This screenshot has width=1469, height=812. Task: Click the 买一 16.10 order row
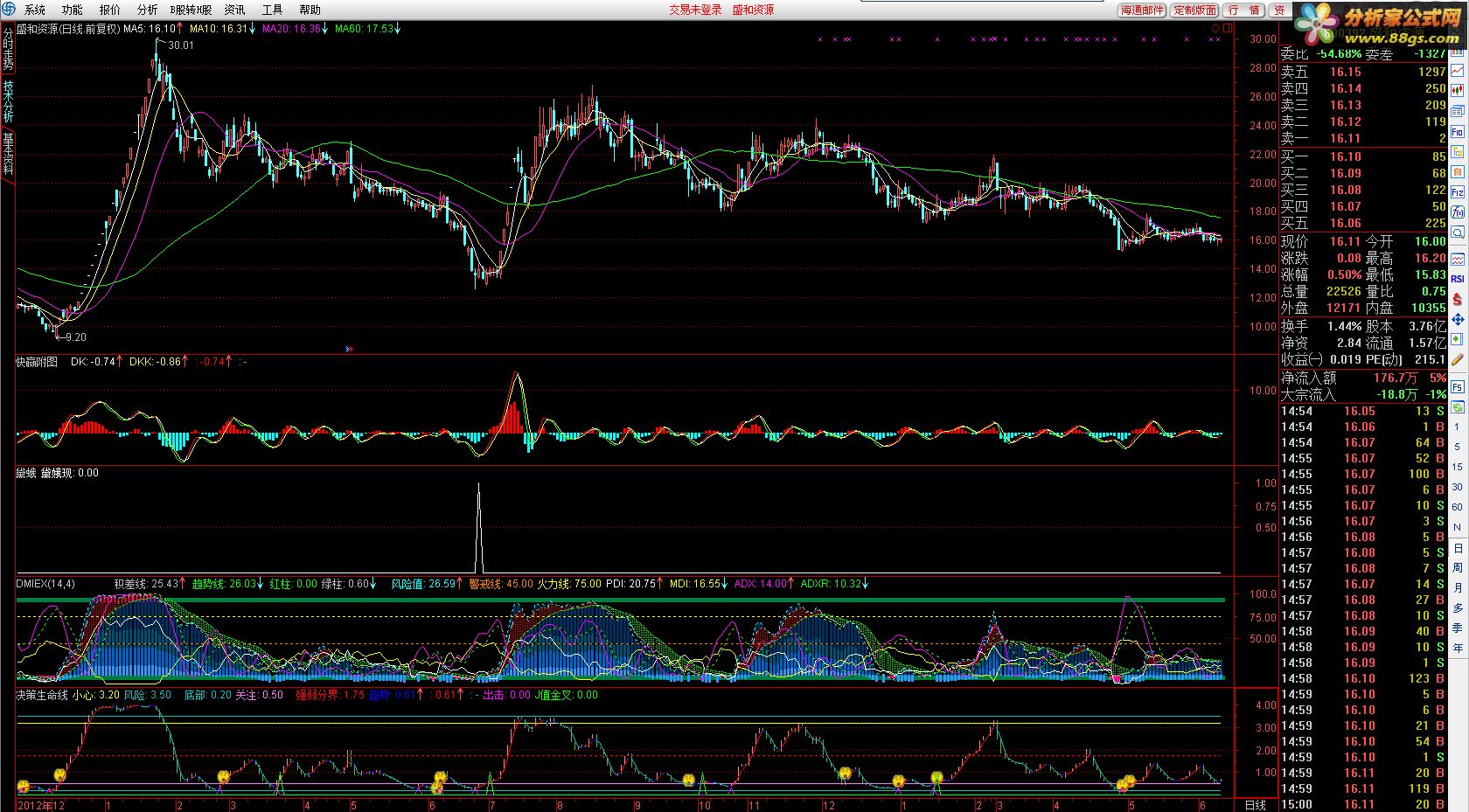click(1363, 156)
